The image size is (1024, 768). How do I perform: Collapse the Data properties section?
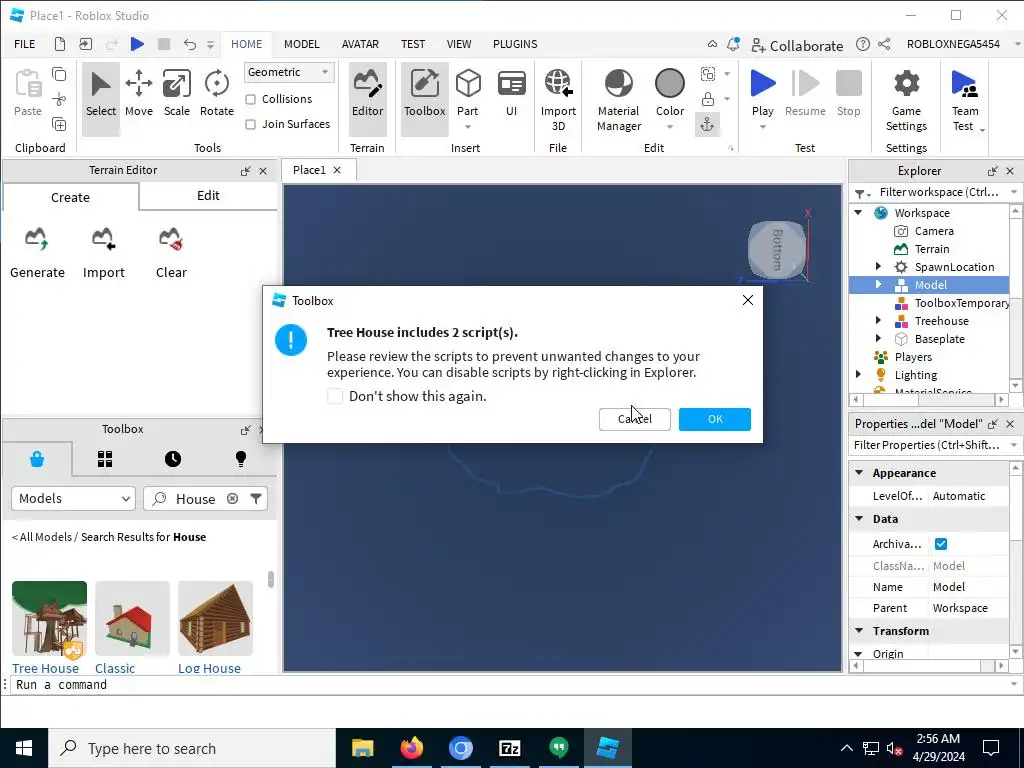pos(859,519)
